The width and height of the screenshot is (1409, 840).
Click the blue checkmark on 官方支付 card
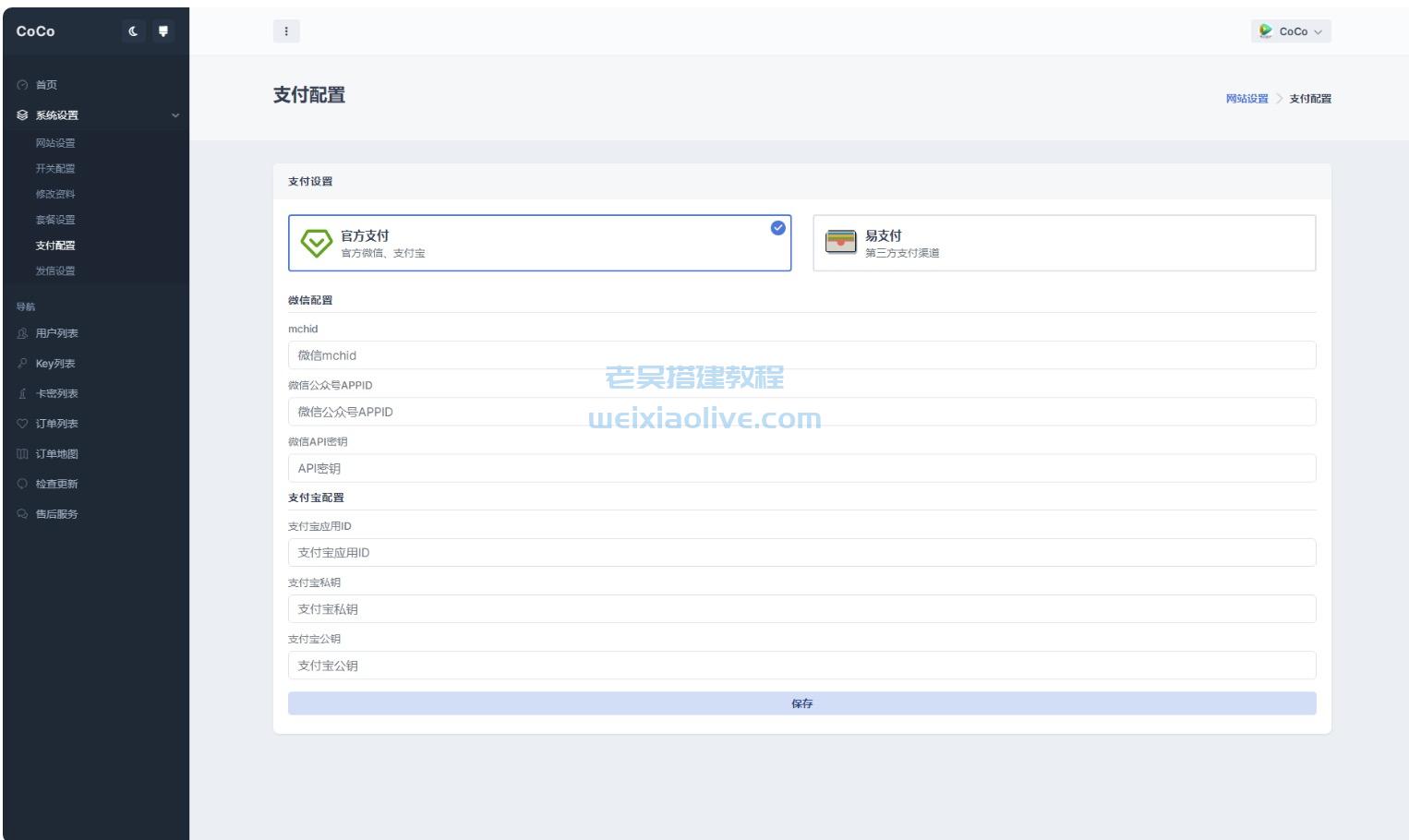tap(778, 228)
